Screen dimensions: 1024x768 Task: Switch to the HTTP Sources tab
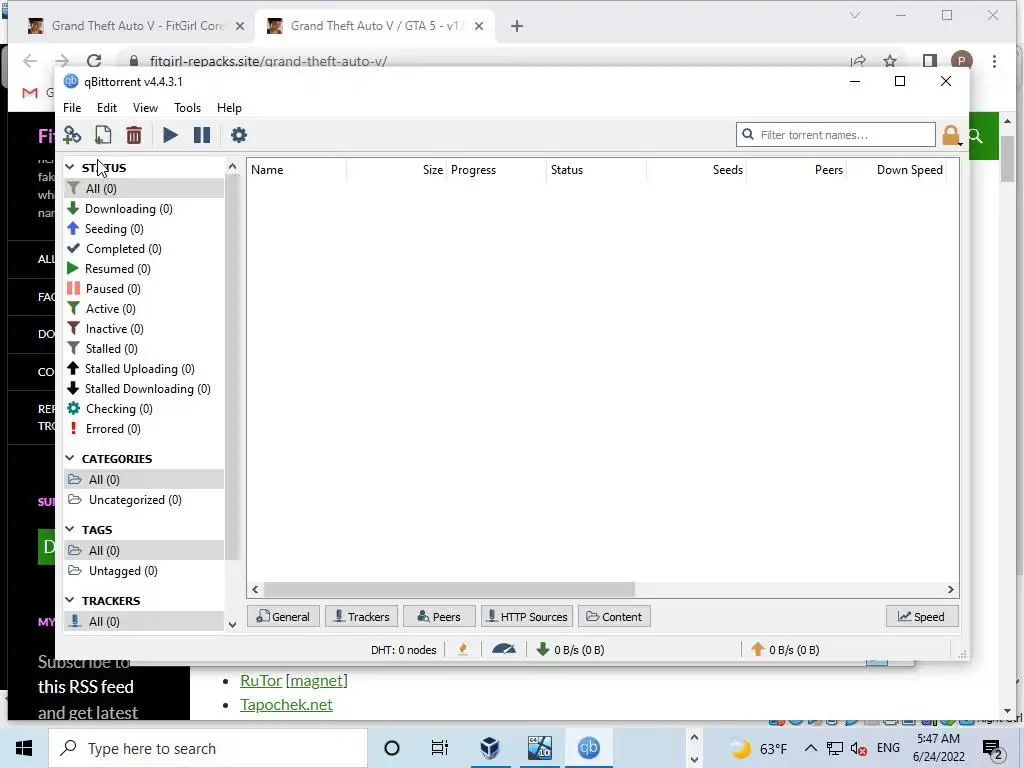pyautogui.click(x=528, y=616)
